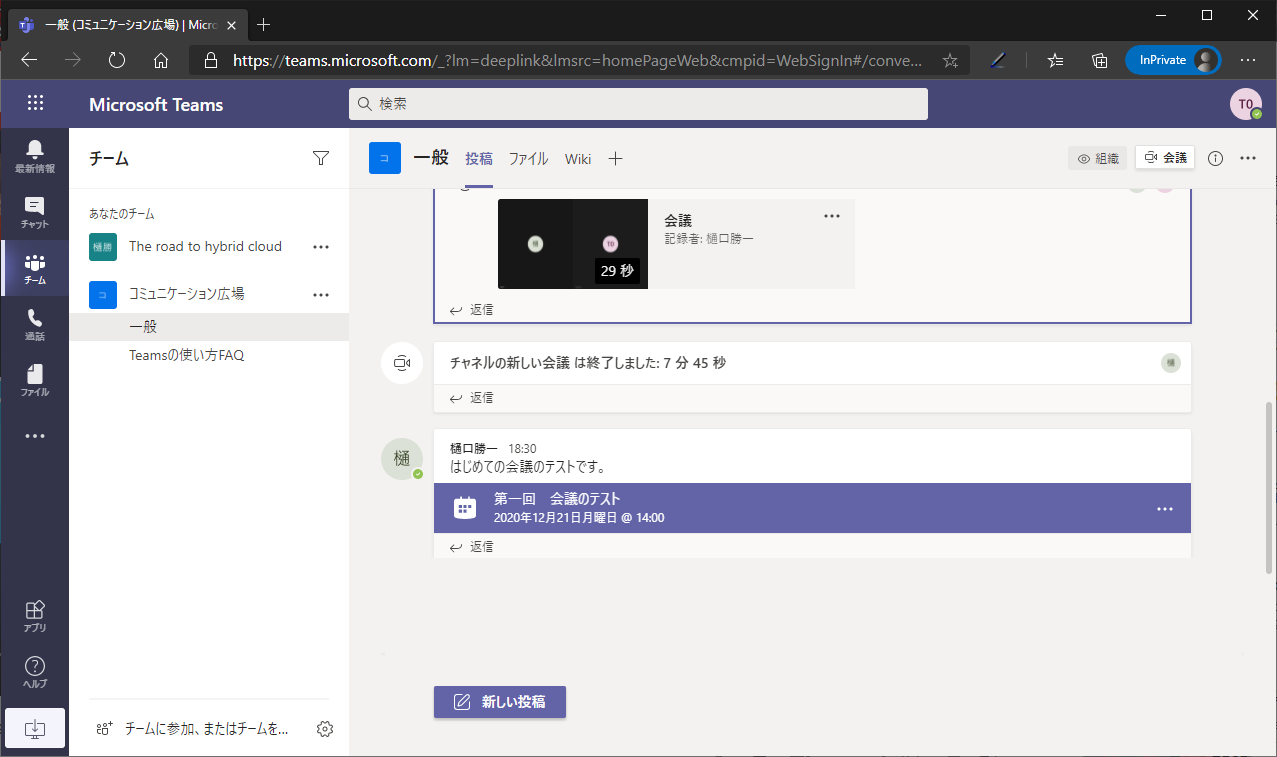Refresh the browser page
The width and height of the screenshot is (1277, 757).
pyautogui.click(x=117, y=60)
